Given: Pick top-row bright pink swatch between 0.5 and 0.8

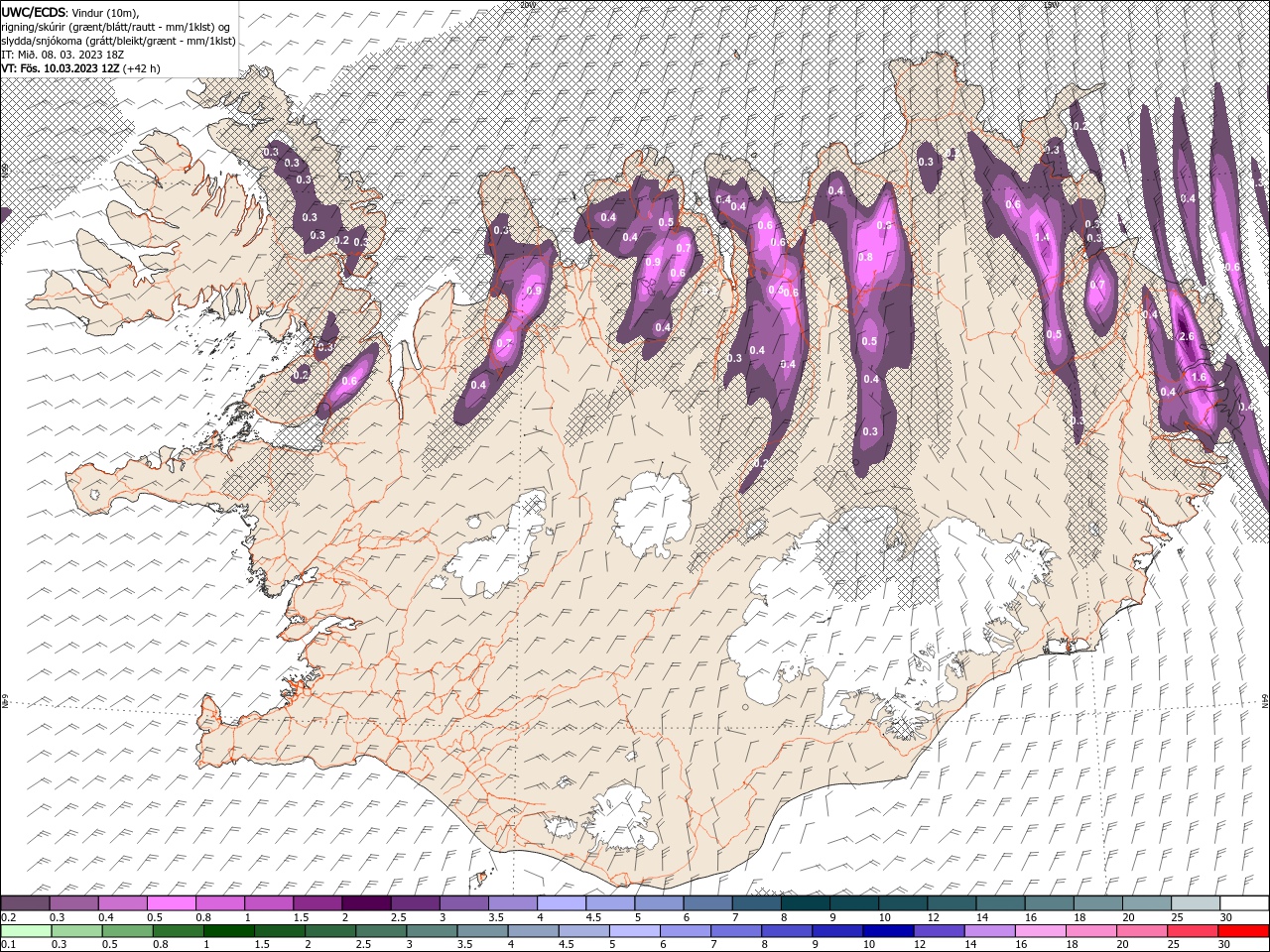Looking at the screenshot, I should click(x=171, y=903).
